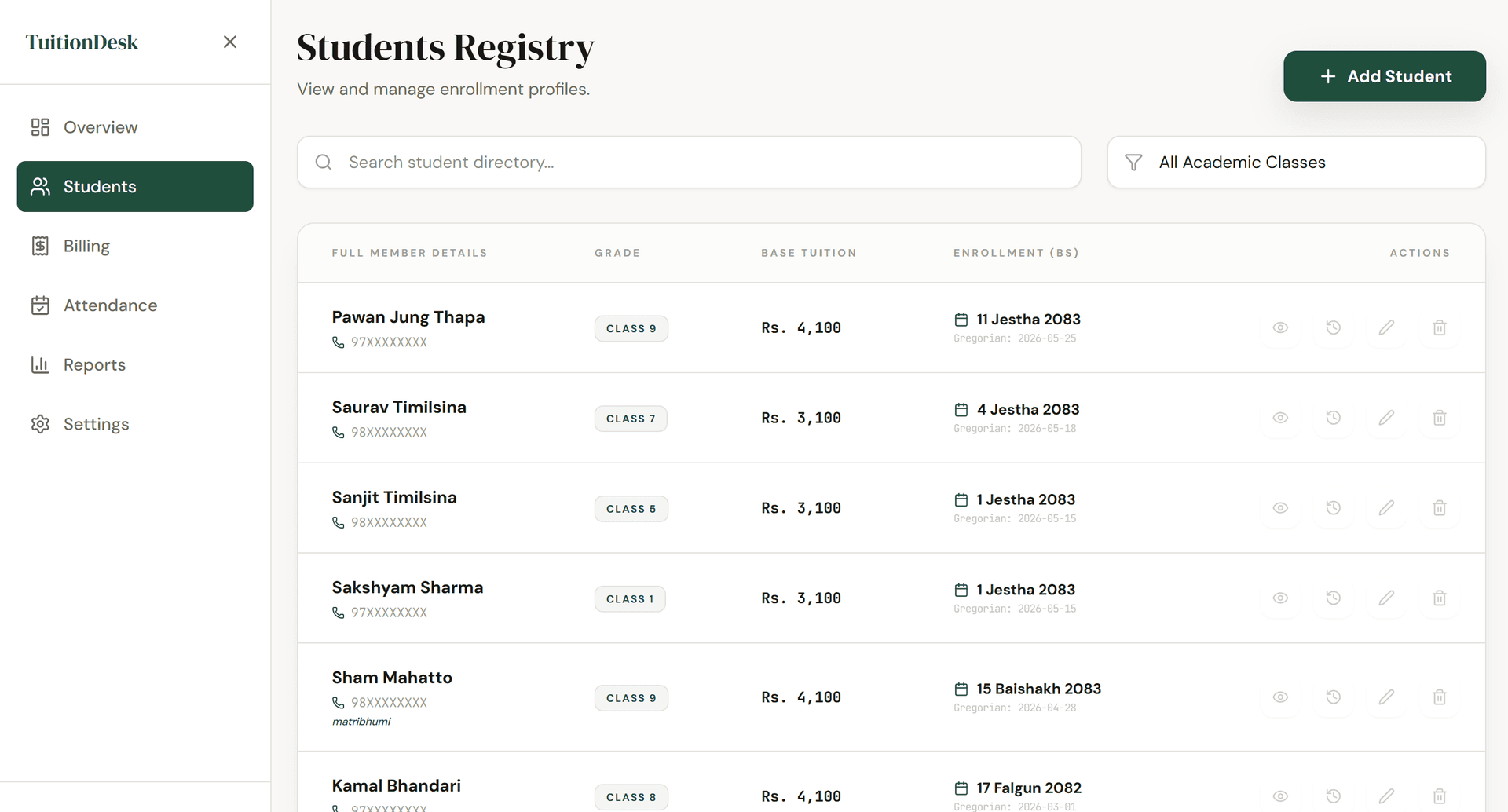Edit Sakshyam Sharma's record
1508x812 pixels.
coord(1386,598)
